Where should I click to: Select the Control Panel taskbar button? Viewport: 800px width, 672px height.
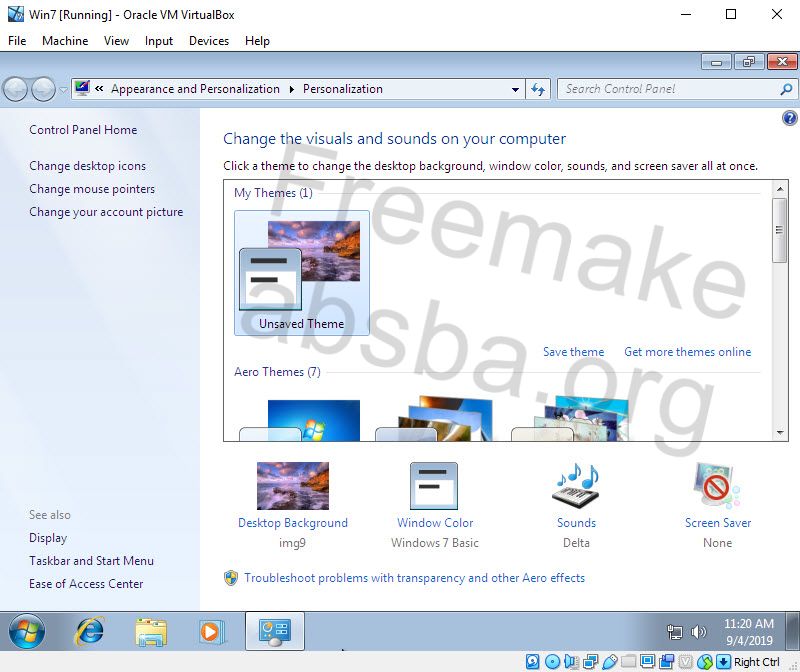pyautogui.click(x=275, y=631)
